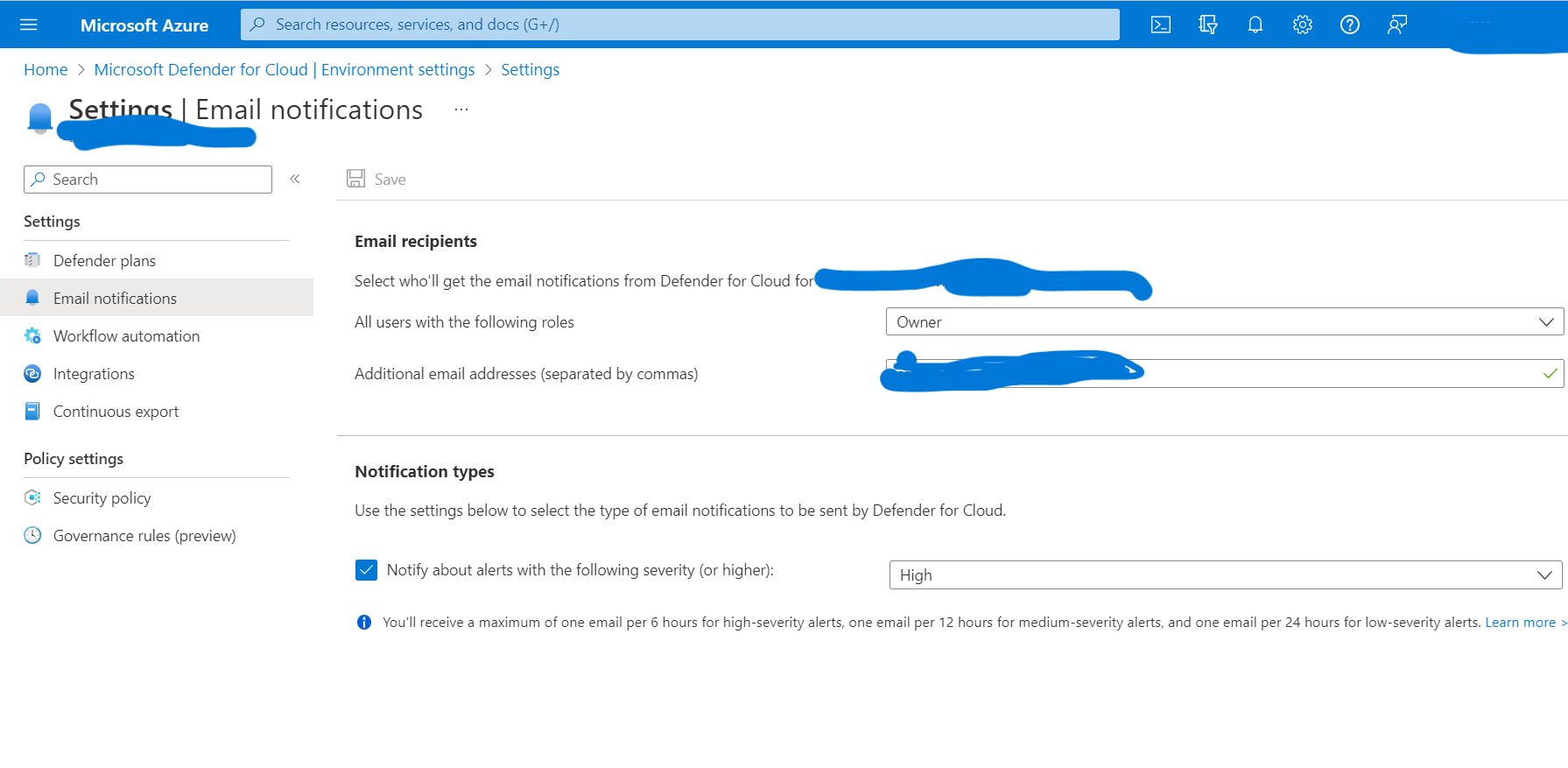Click the Microsoft Azure logo text

pyautogui.click(x=144, y=25)
